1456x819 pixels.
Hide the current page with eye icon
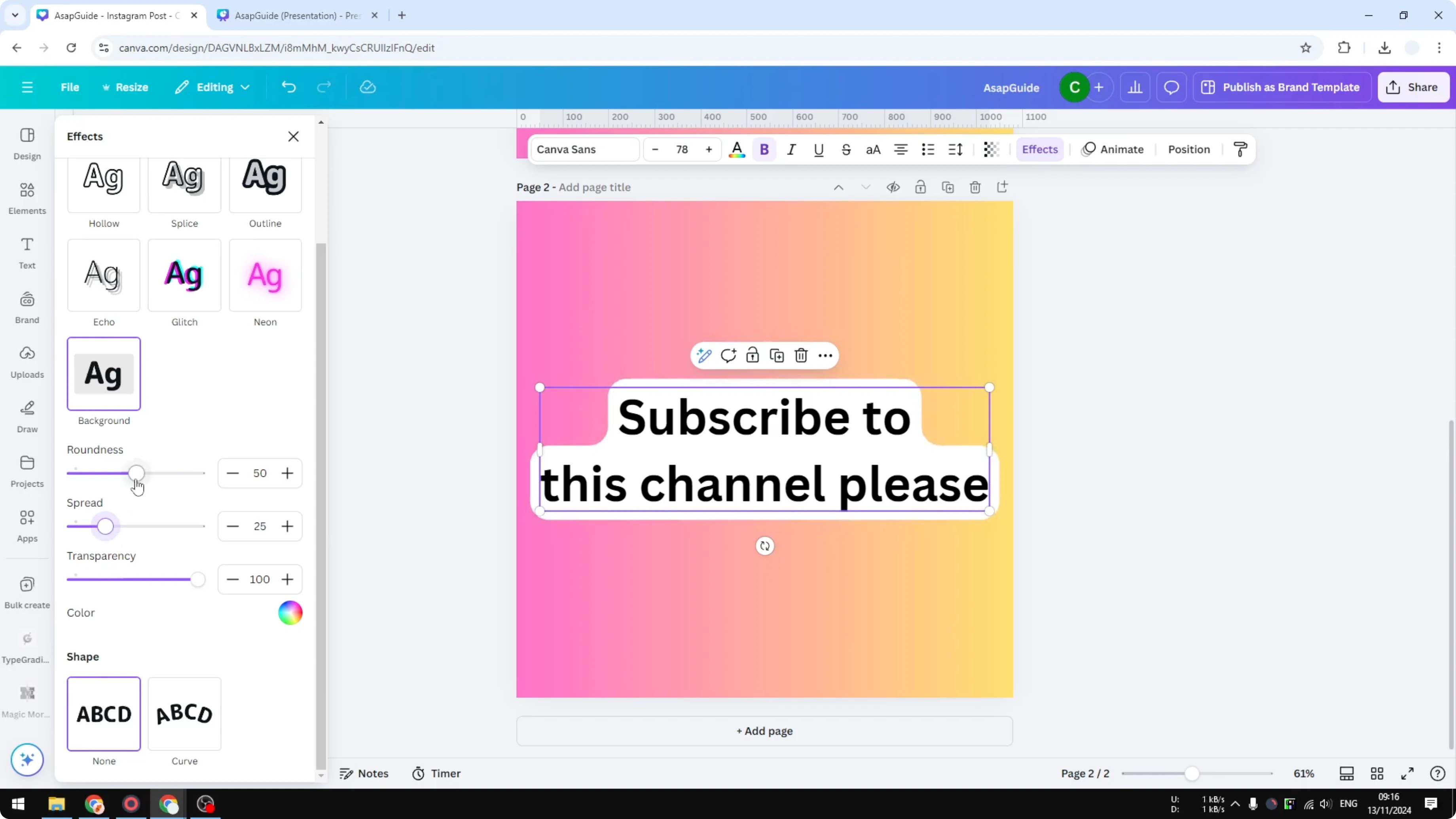click(893, 187)
